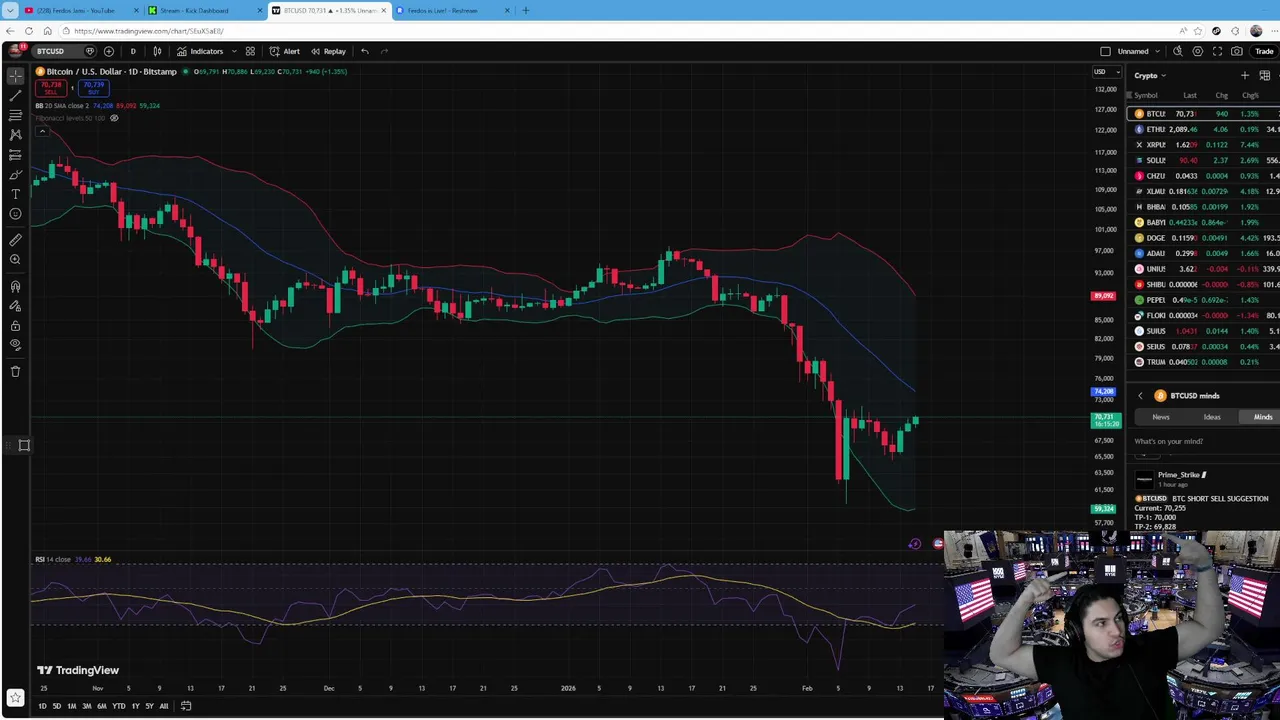Select the brush drawing tool
1280x720 pixels.
coord(15,174)
